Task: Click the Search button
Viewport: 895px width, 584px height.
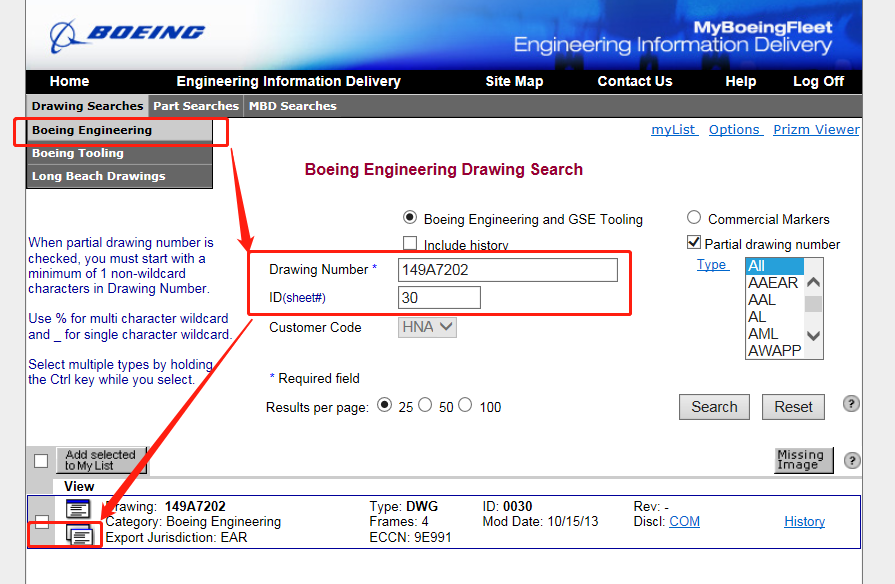Action: point(714,407)
